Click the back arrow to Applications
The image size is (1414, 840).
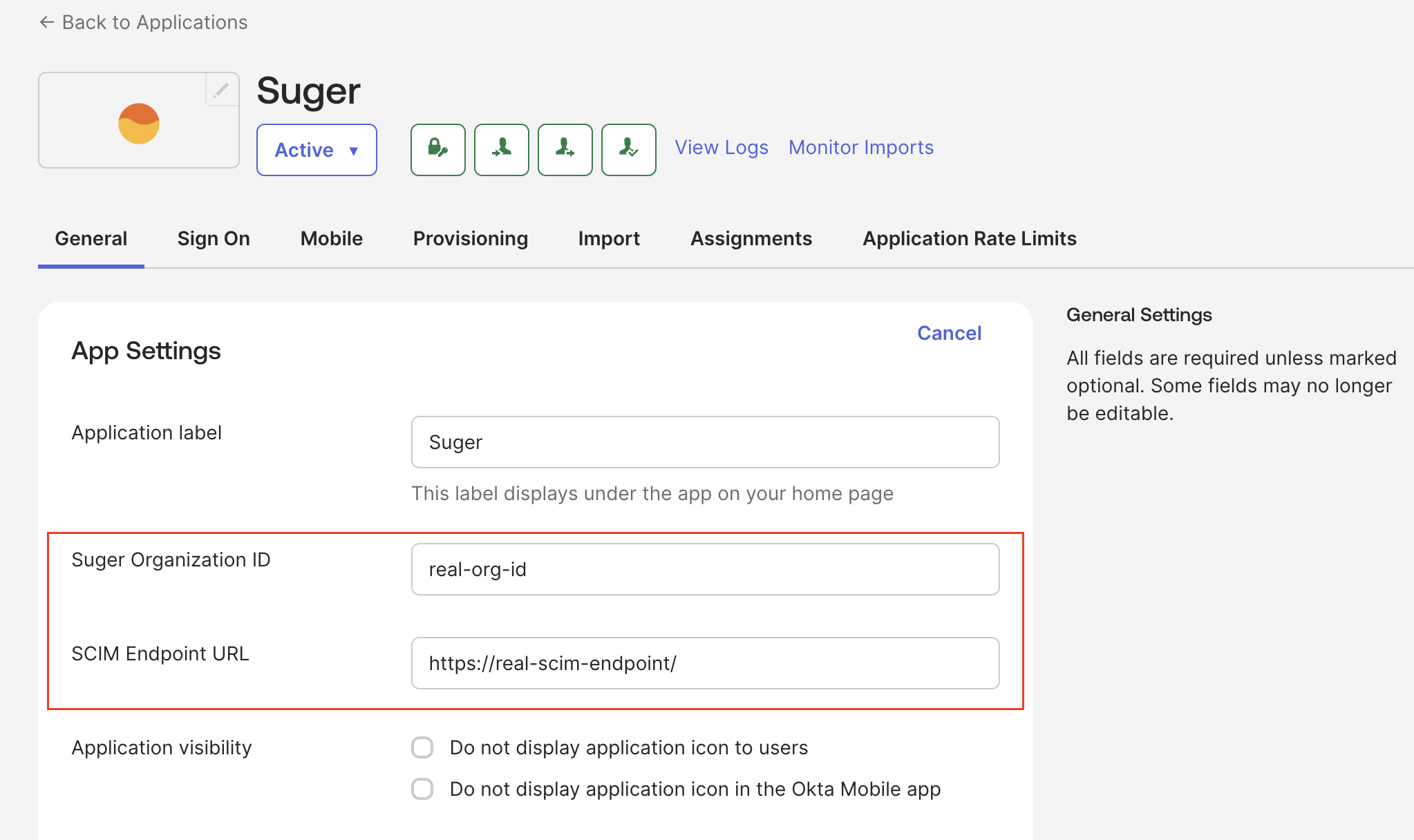click(x=47, y=22)
